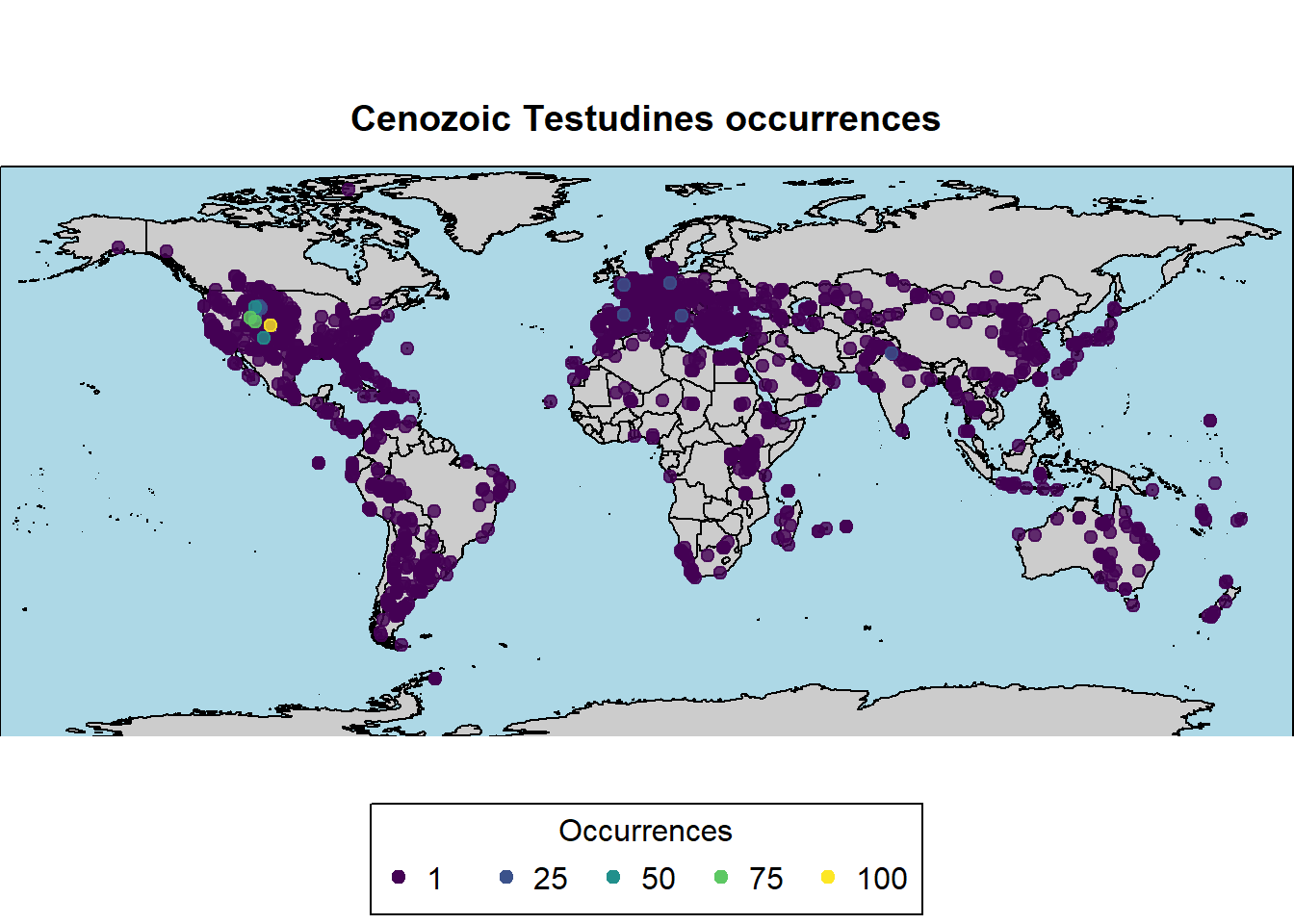Select the green occurrence point in western USA
This screenshot has width=1294, height=924.
click(x=250, y=319)
